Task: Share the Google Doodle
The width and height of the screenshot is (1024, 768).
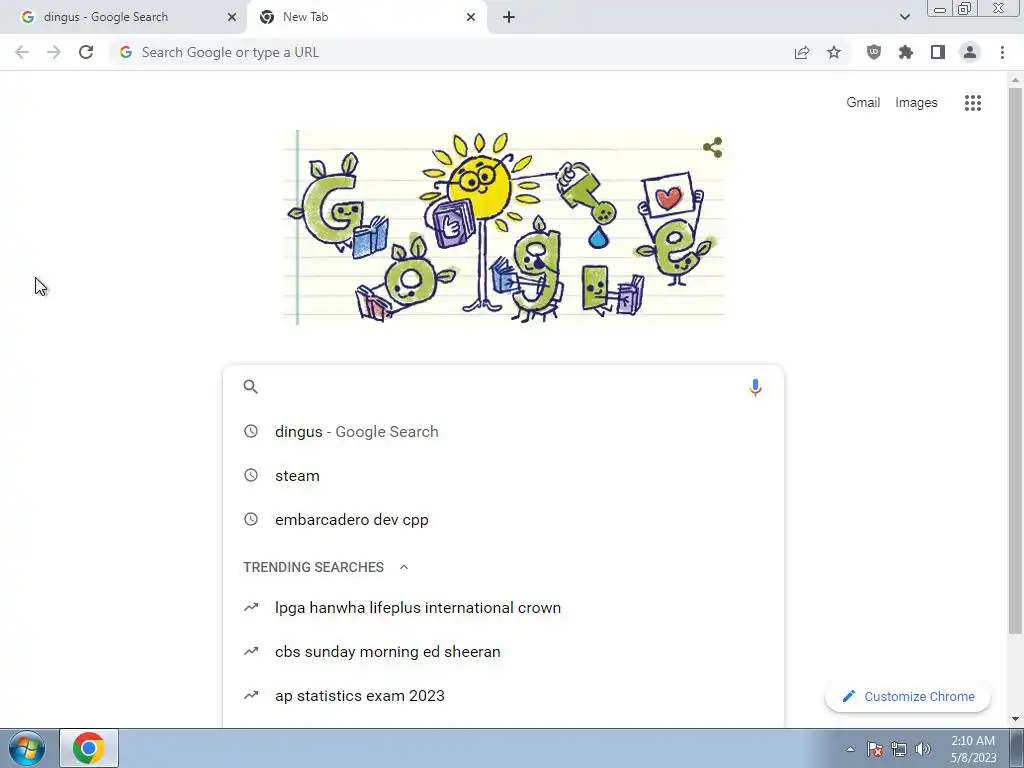Action: pos(712,147)
